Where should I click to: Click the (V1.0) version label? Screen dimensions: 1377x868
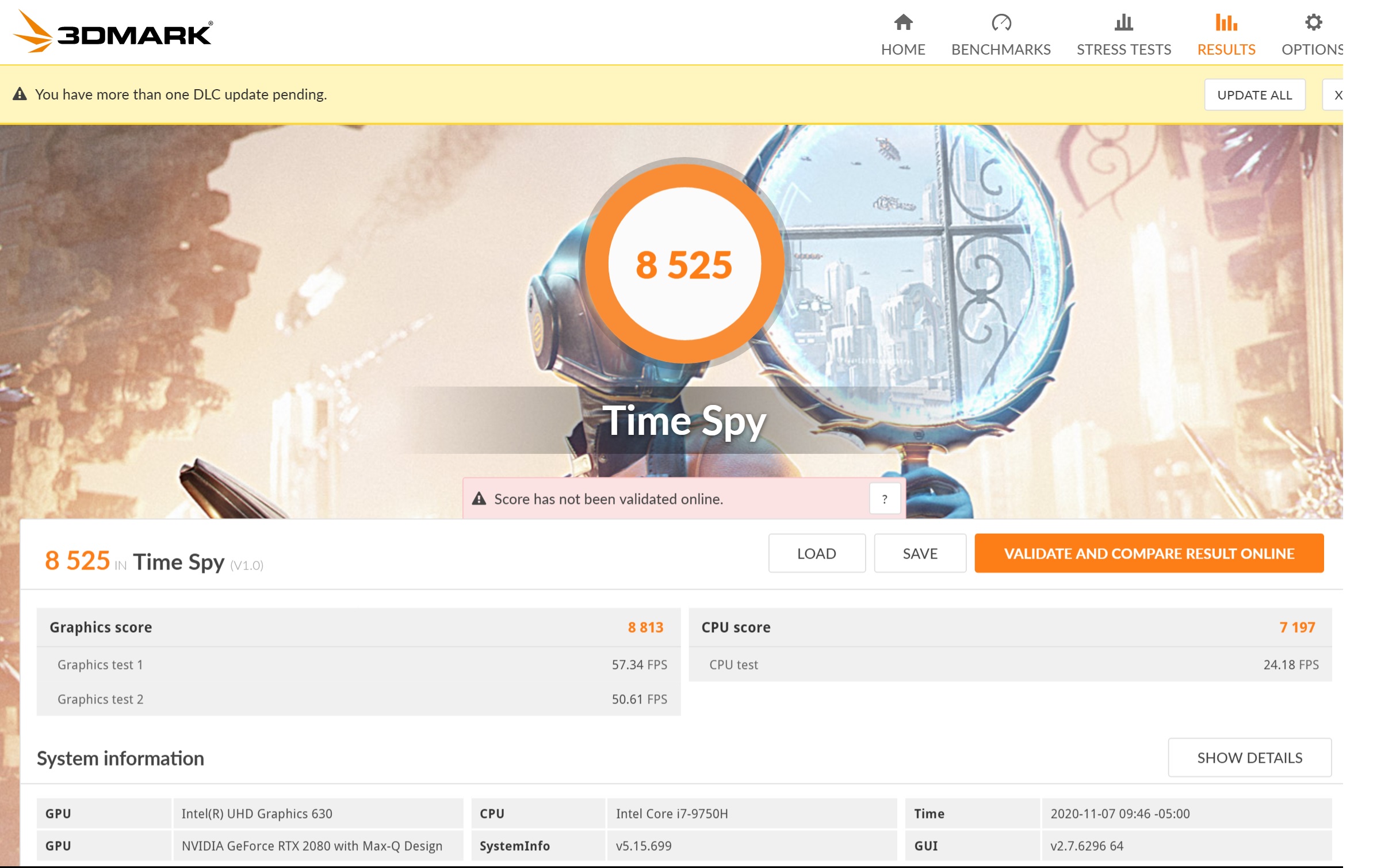point(247,565)
